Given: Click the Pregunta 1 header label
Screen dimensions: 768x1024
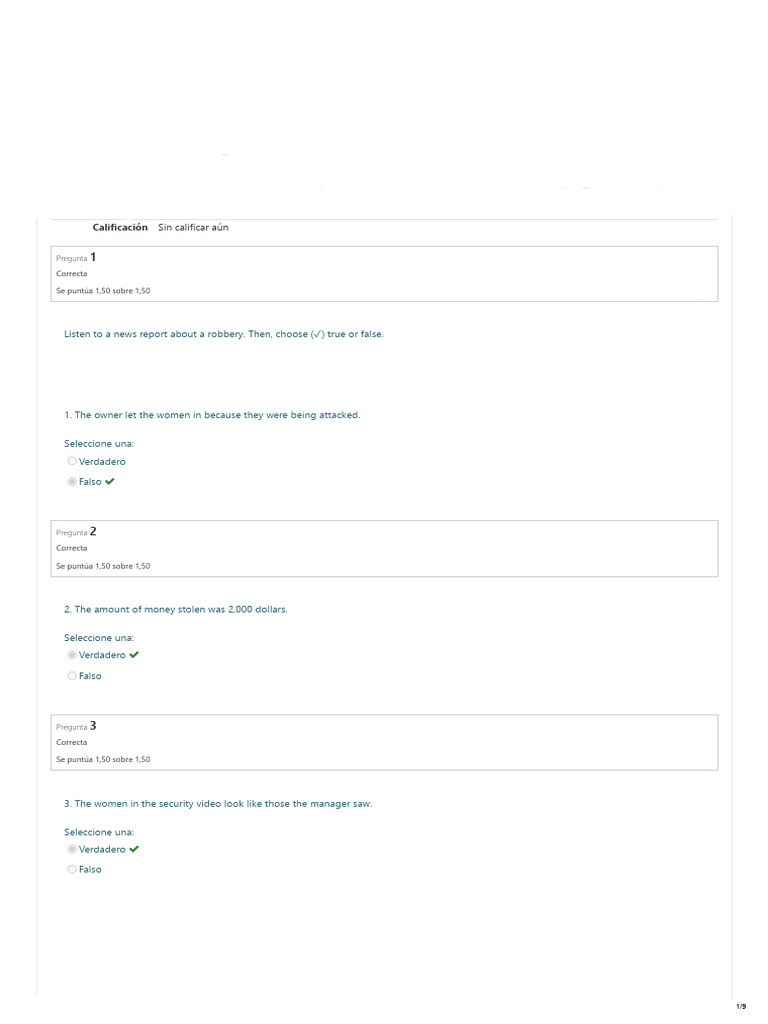Looking at the screenshot, I should [76, 258].
